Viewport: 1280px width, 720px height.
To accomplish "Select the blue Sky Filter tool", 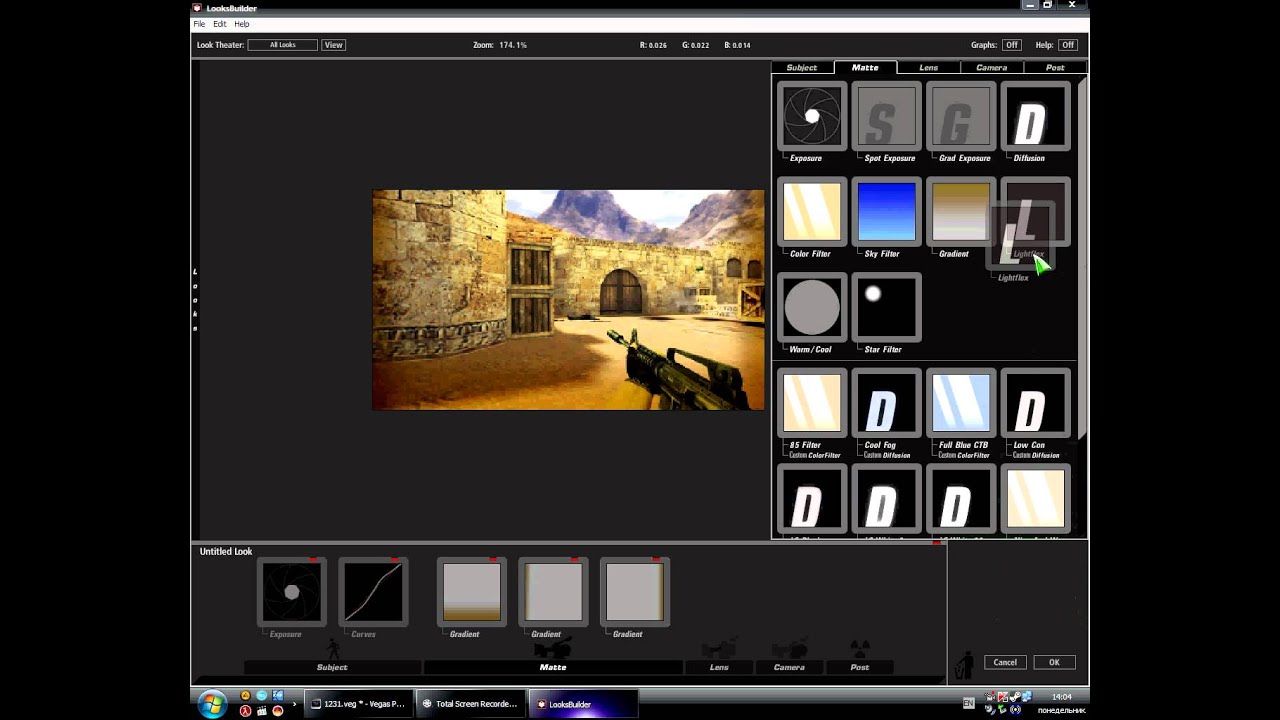I will 886,212.
